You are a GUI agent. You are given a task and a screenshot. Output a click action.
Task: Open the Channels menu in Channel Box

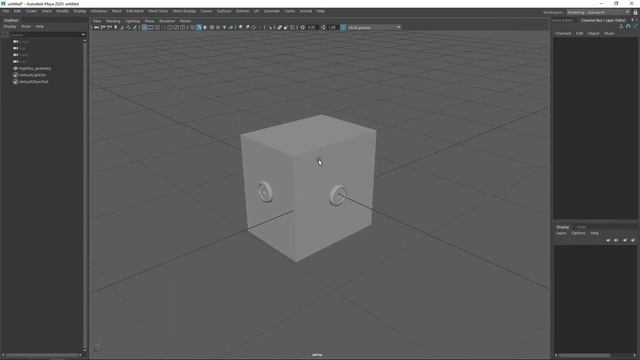[x=563, y=33]
